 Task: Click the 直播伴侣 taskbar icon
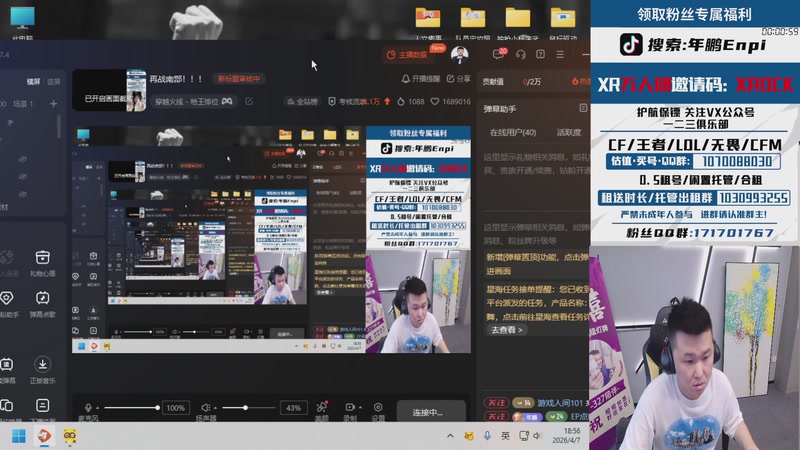tap(44, 436)
